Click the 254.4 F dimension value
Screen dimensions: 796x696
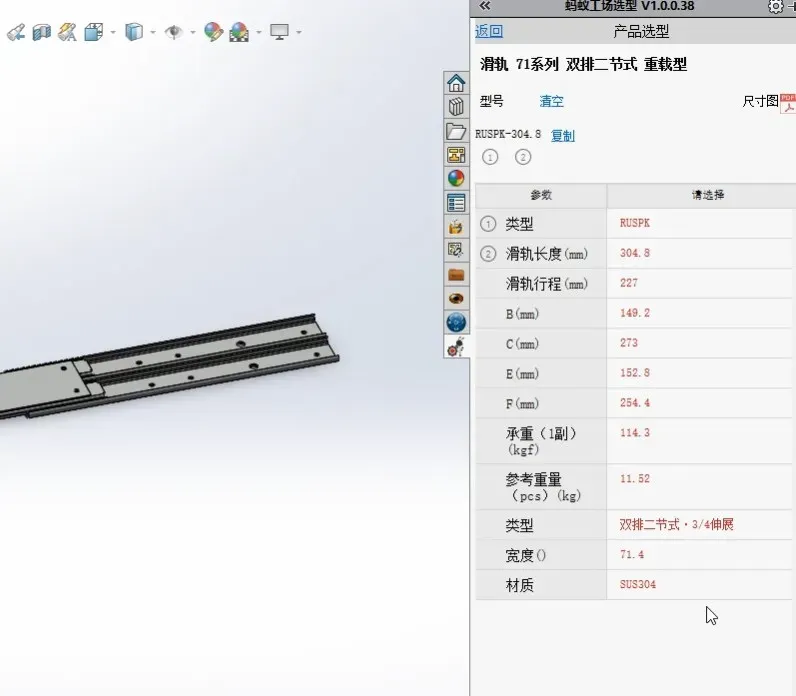coord(635,403)
